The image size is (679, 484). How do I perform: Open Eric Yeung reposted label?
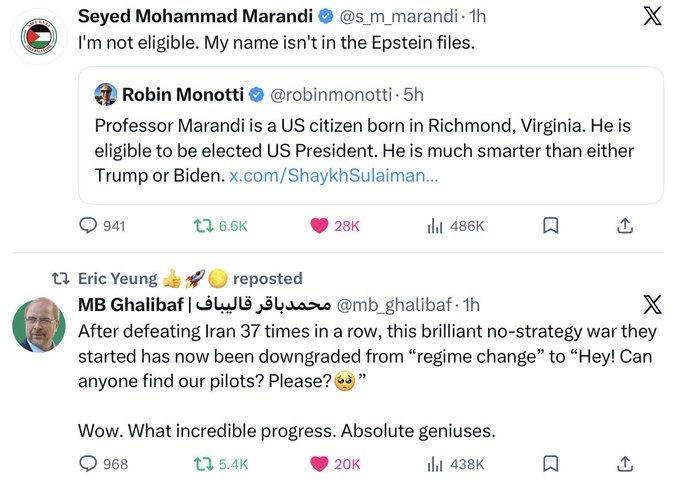tap(190, 279)
